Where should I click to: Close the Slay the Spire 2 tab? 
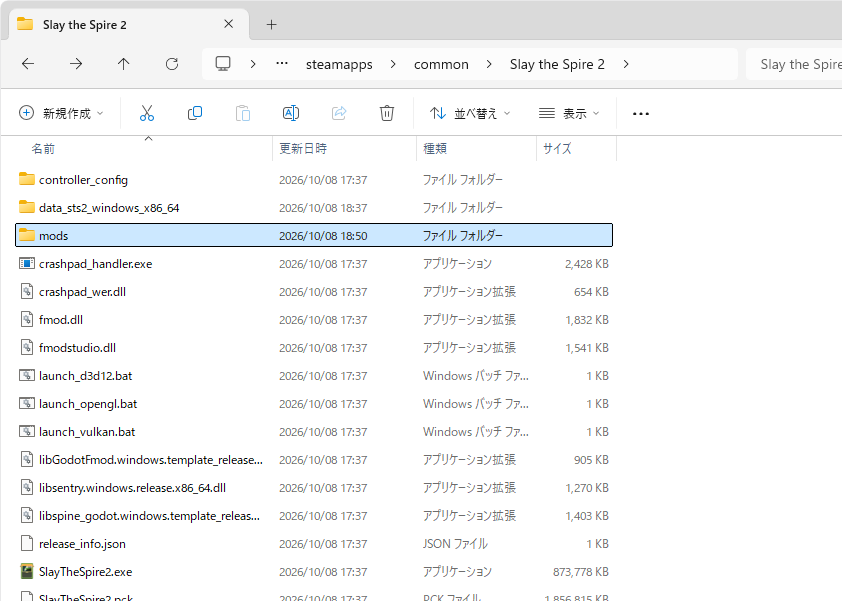(229, 24)
